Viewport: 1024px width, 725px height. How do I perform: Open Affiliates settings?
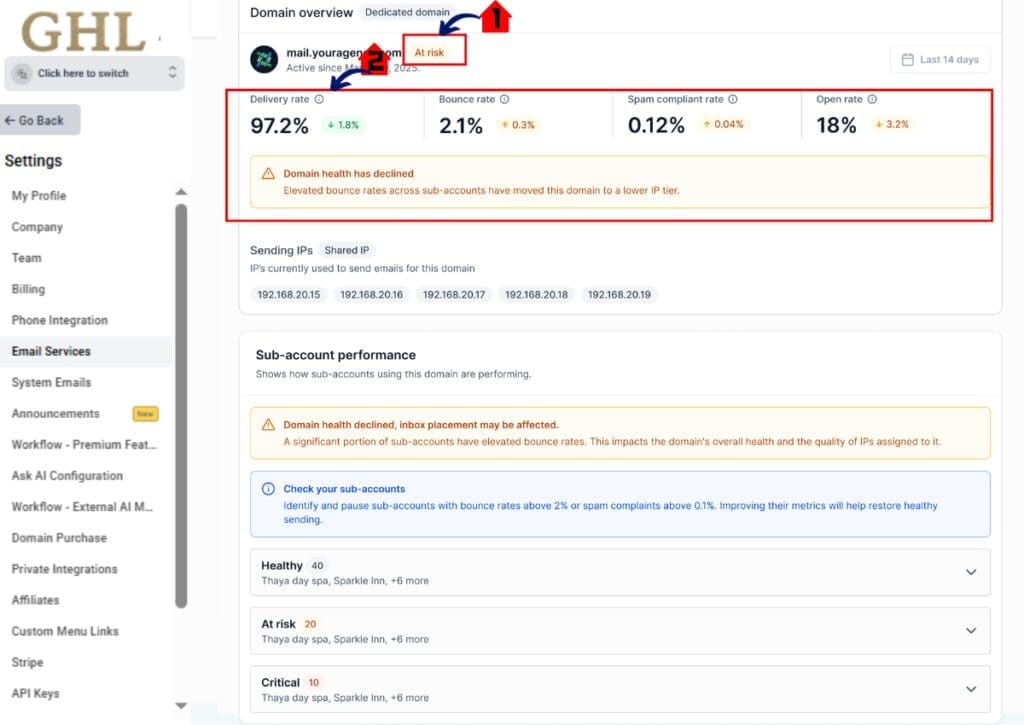(x=35, y=600)
